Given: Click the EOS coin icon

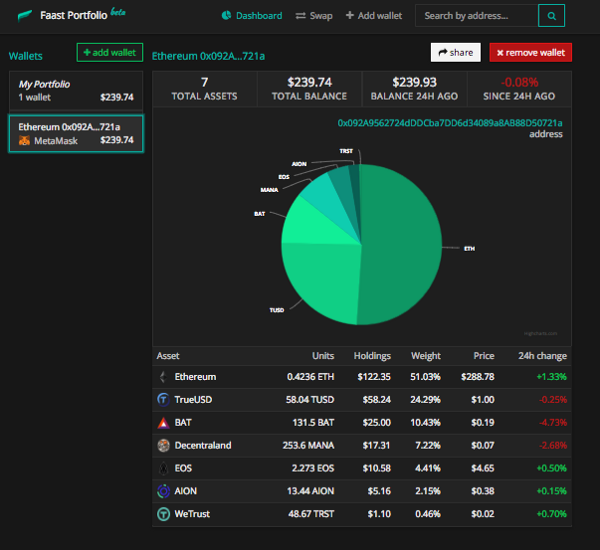Looking at the screenshot, I should [163, 468].
